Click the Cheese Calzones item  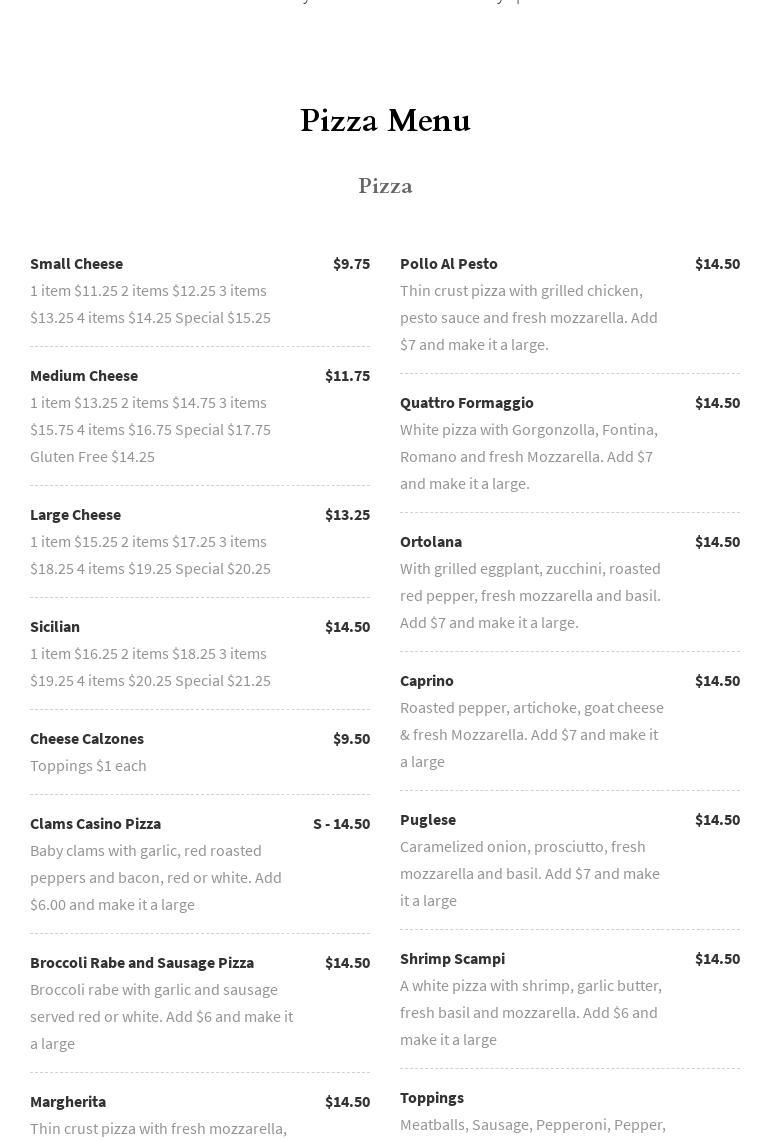pyautogui.click(x=87, y=739)
